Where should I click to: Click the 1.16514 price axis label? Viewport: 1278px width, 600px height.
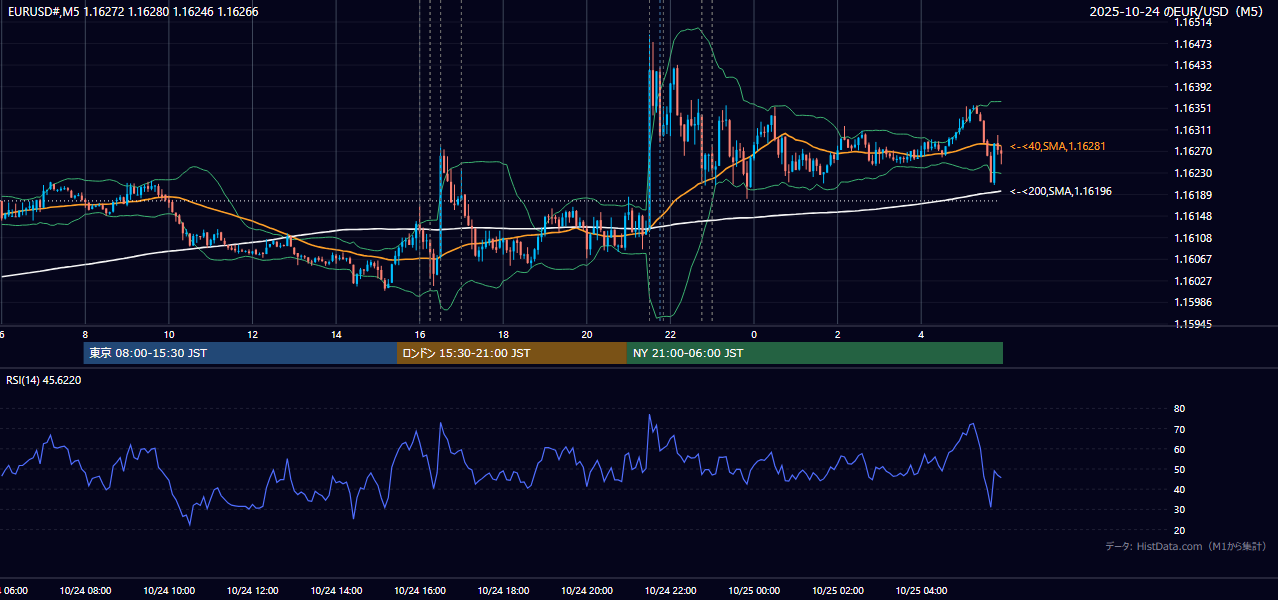(1192, 22)
